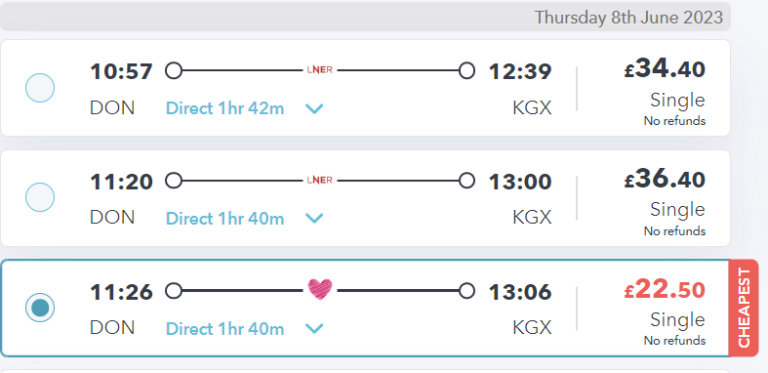The height and width of the screenshot is (373, 768).
Task: Click the Thursday 8th June 2023 date header
Action: point(628,18)
